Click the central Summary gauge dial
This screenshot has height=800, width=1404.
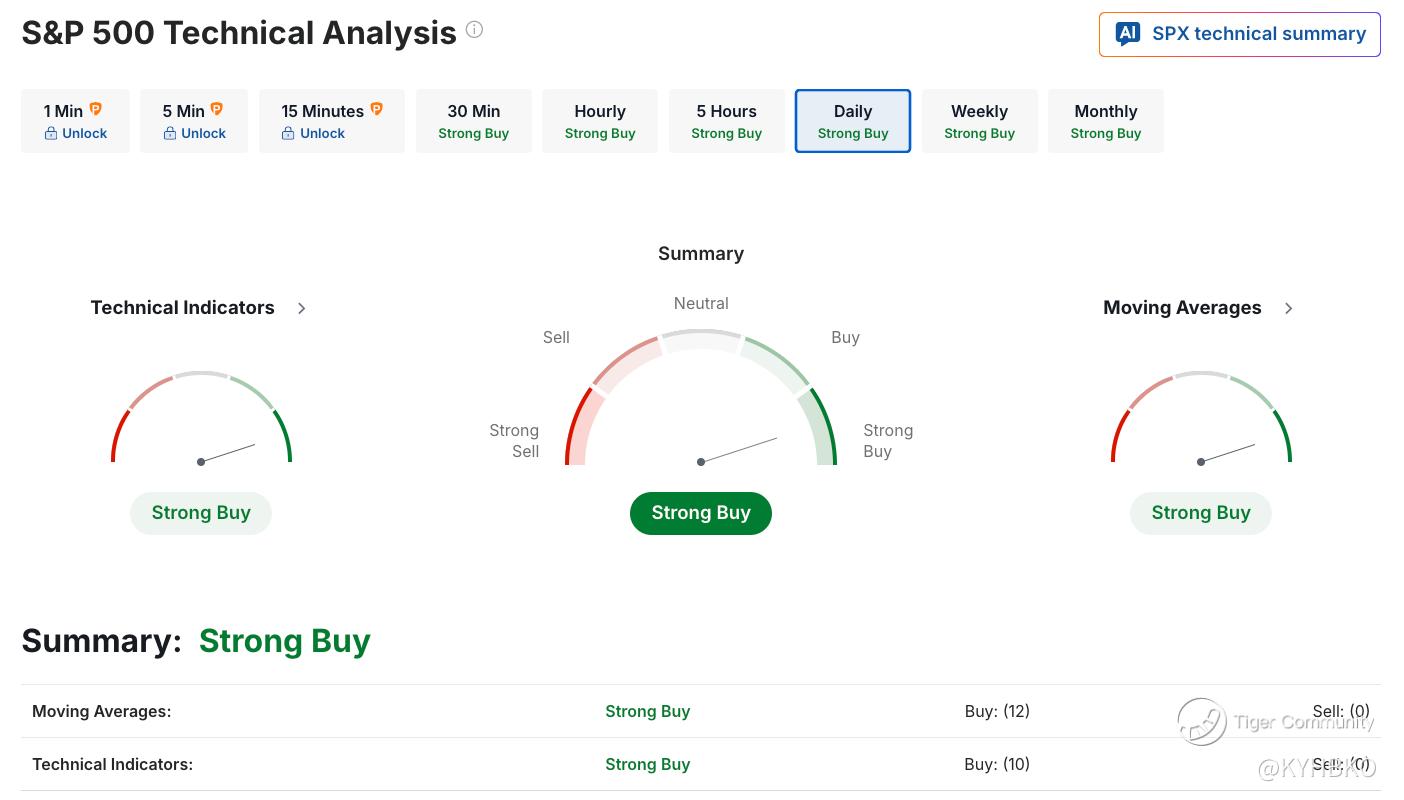(x=701, y=398)
